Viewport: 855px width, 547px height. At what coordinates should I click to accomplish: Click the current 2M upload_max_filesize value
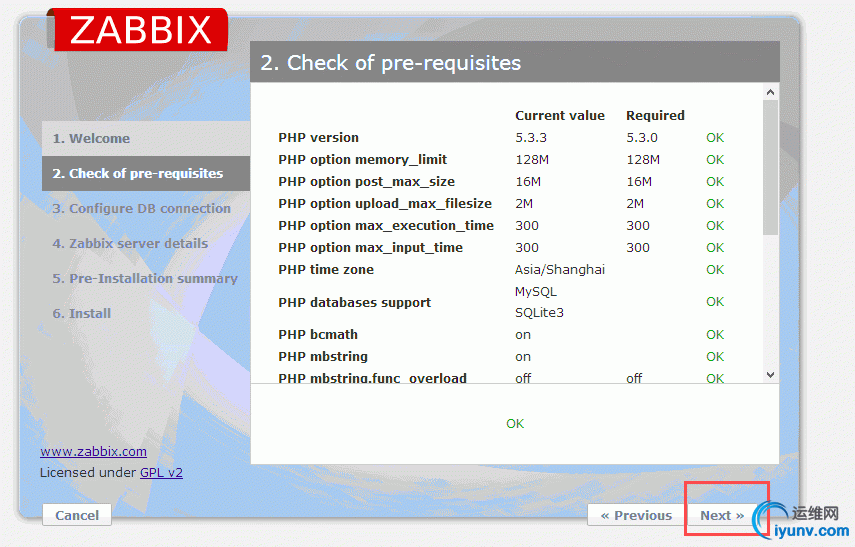(524, 203)
